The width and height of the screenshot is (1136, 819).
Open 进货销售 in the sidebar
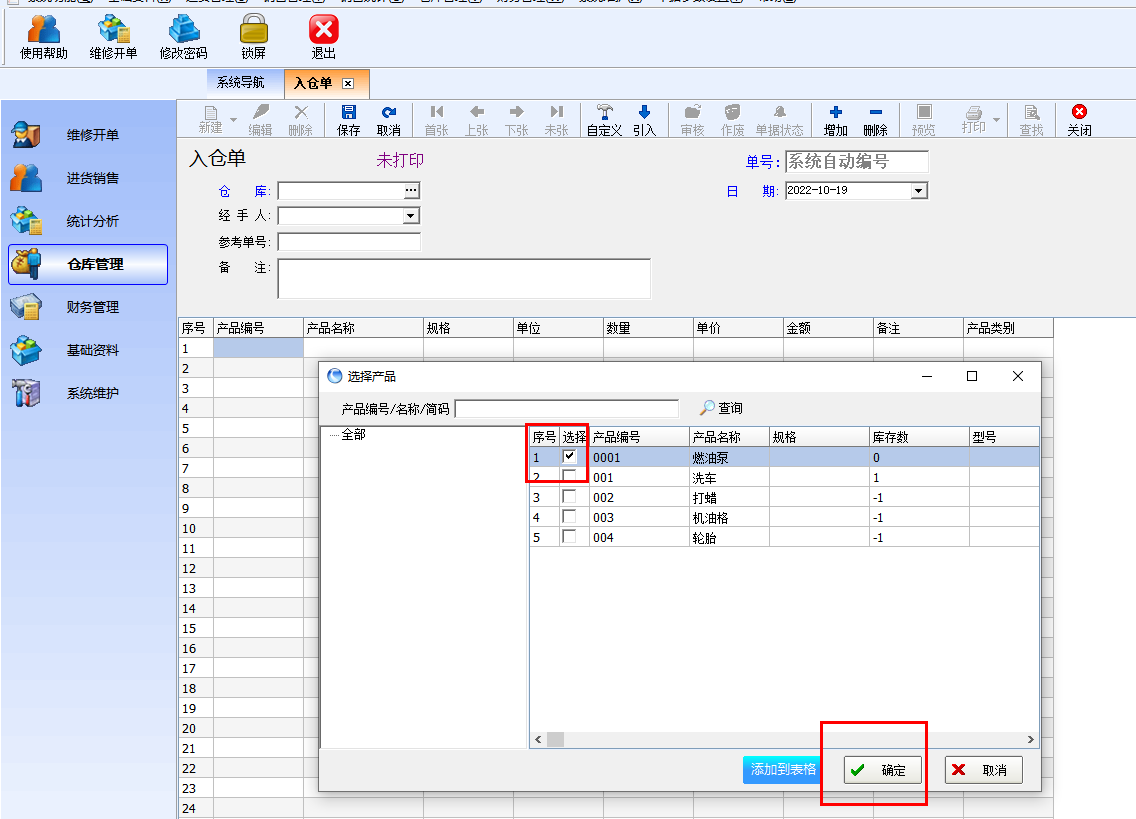(x=88, y=178)
